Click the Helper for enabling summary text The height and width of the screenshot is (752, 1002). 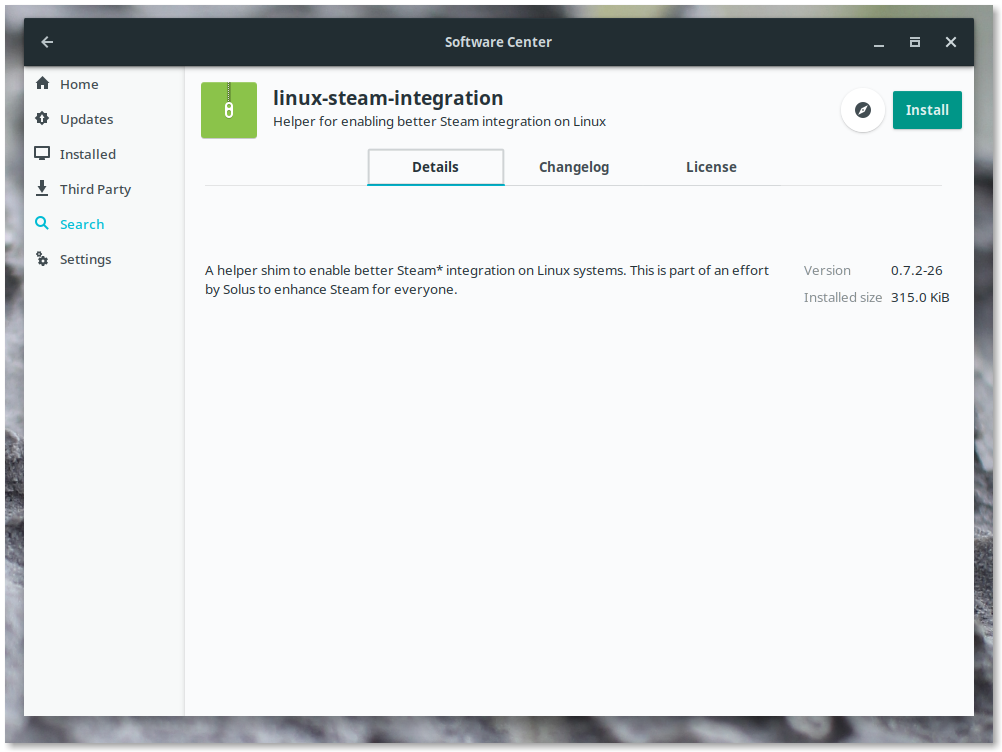[x=439, y=121]
